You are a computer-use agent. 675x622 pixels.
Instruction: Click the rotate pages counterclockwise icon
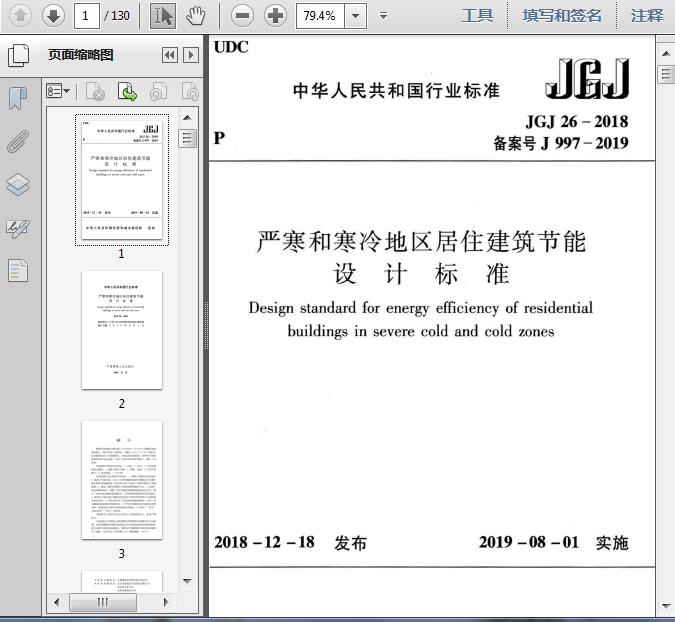click(159, 91)
